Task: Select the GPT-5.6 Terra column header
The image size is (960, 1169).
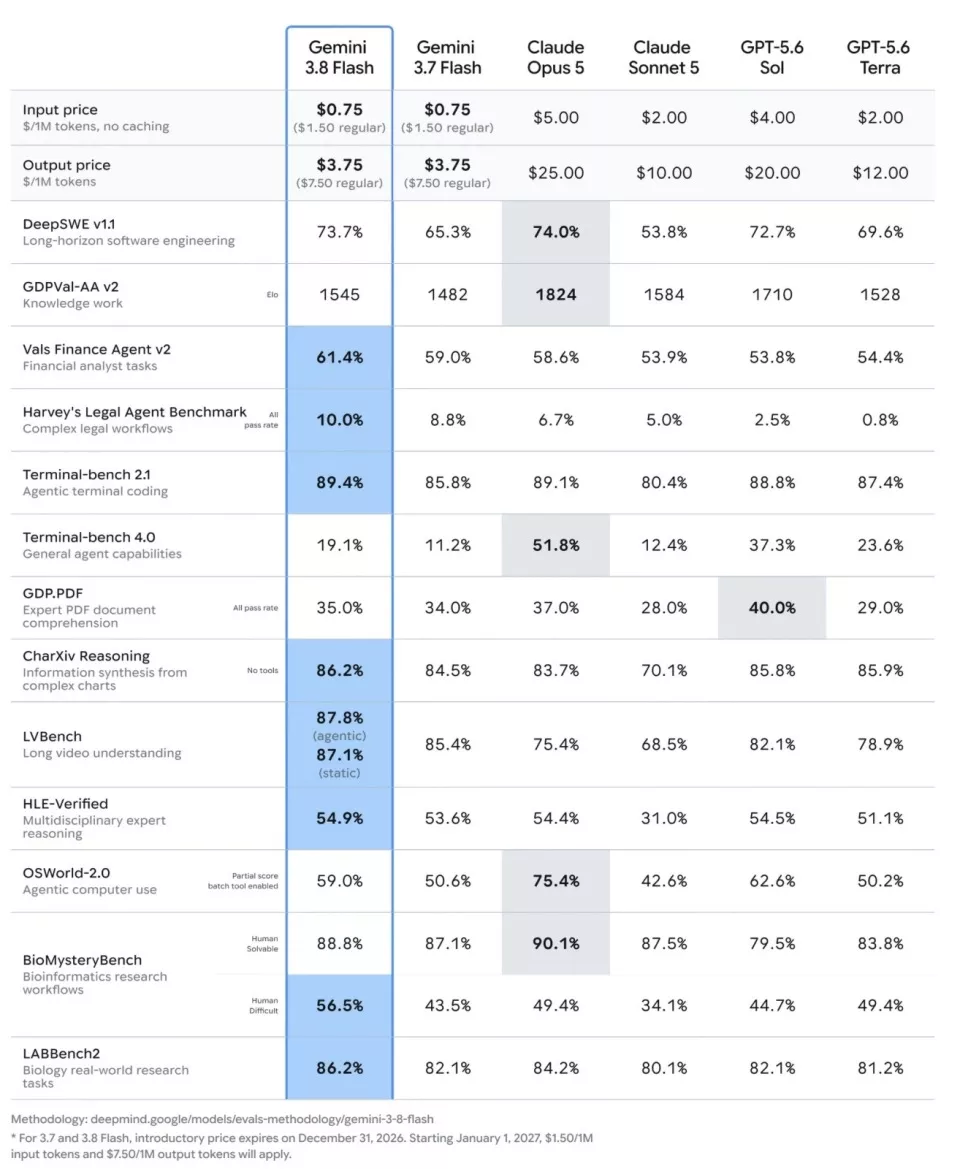Action: [x=879, y=57]
